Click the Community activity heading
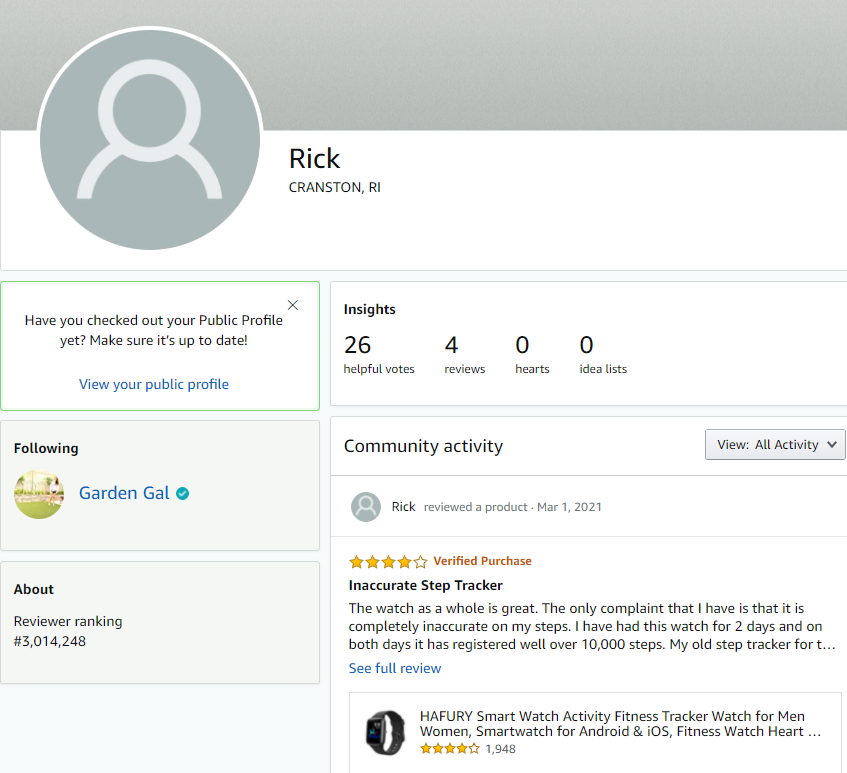Image resolution: width=847 pixels, height=773 pixels. tap(423, 446)
